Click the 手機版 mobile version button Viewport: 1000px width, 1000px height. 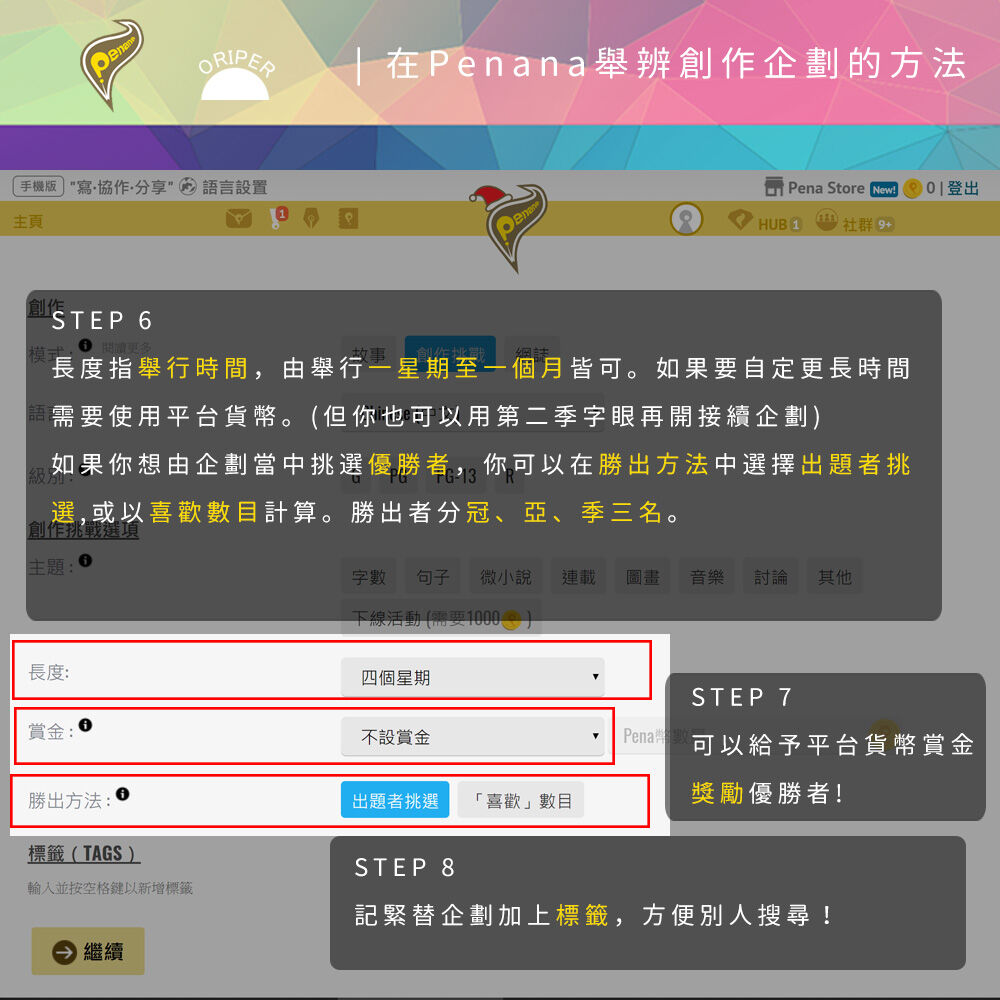(x=38, y=186)
